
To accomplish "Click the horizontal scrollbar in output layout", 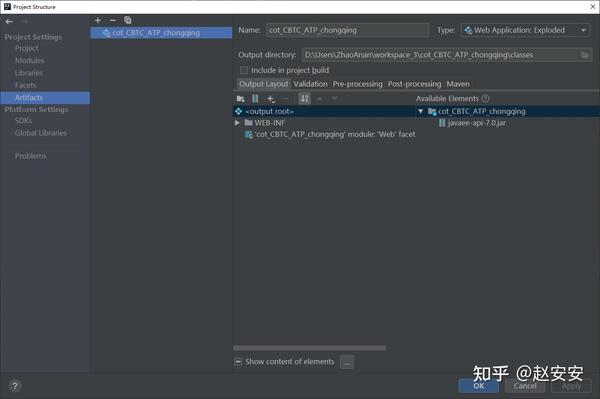I will pyautogui.click(x=309, y=348).
